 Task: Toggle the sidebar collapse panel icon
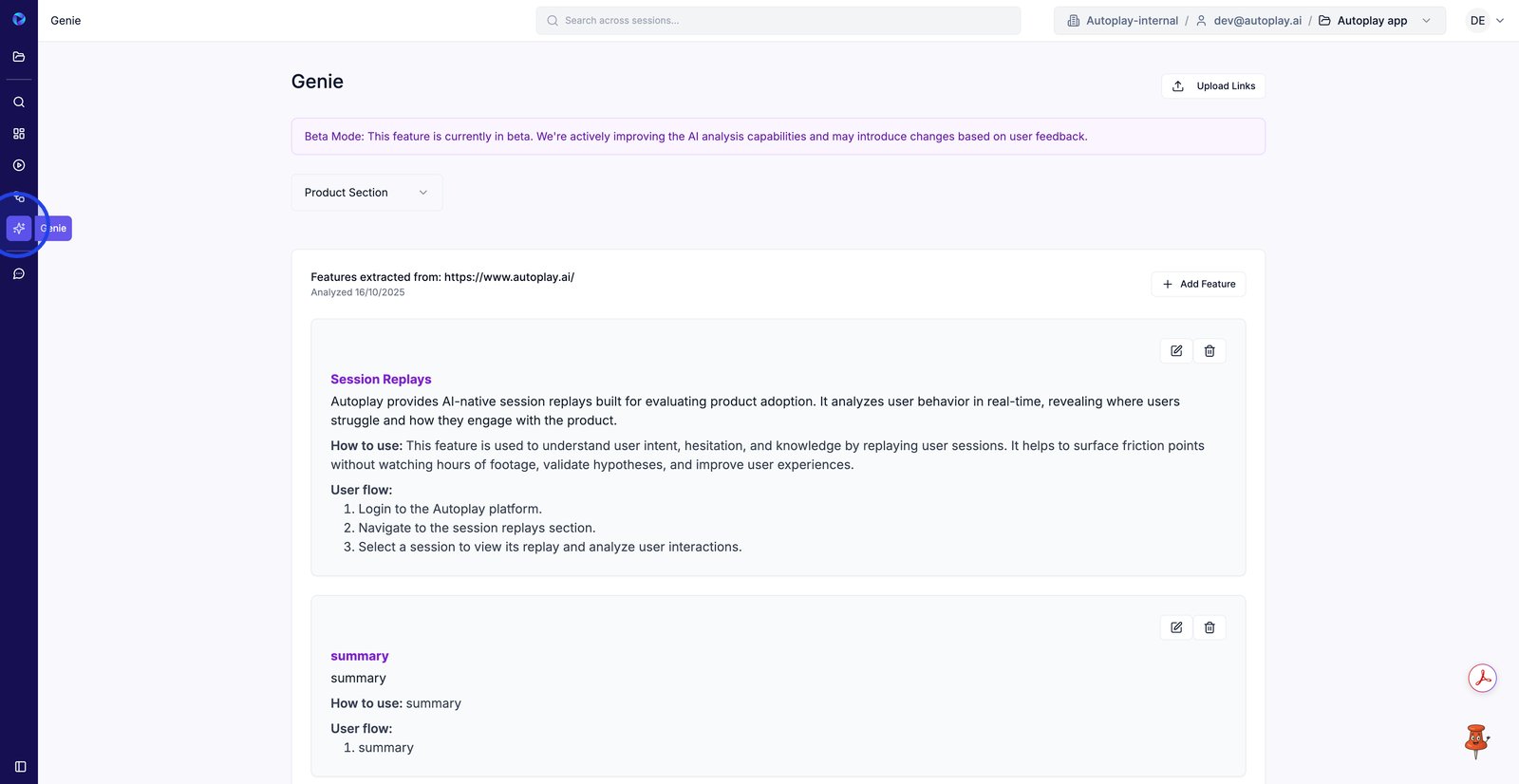click(x=20, y=767)
